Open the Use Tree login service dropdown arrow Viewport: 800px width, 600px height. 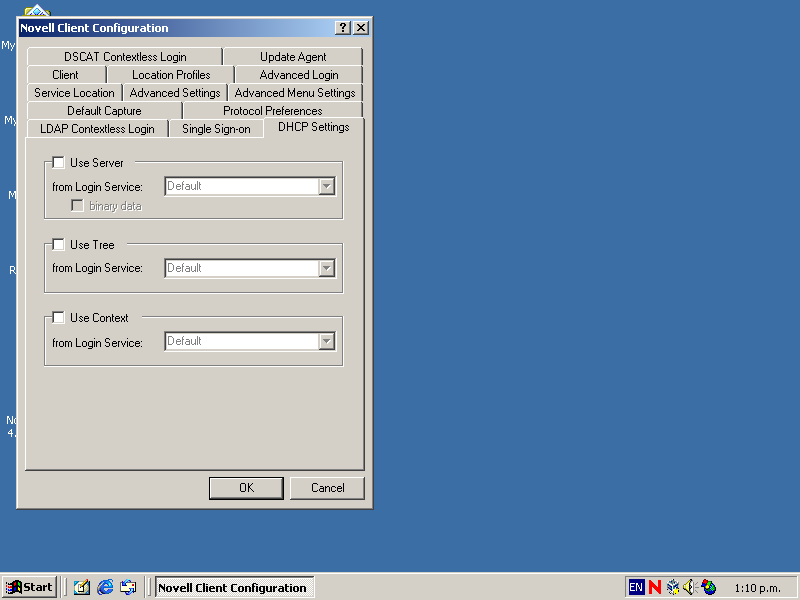(327, 268)
